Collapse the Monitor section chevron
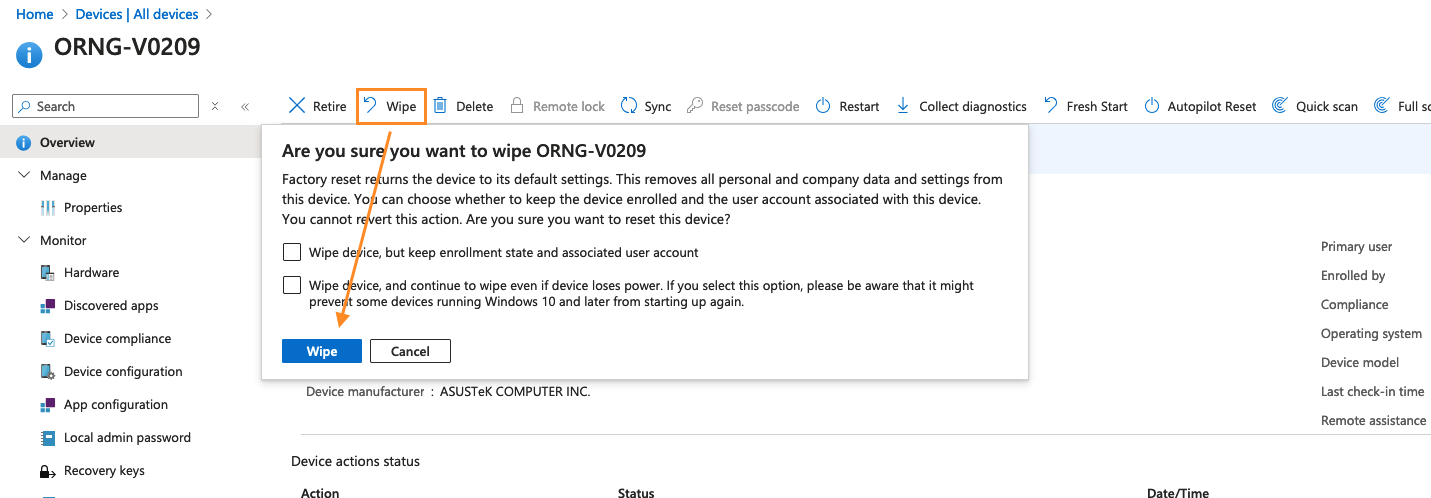 [24, 240]
